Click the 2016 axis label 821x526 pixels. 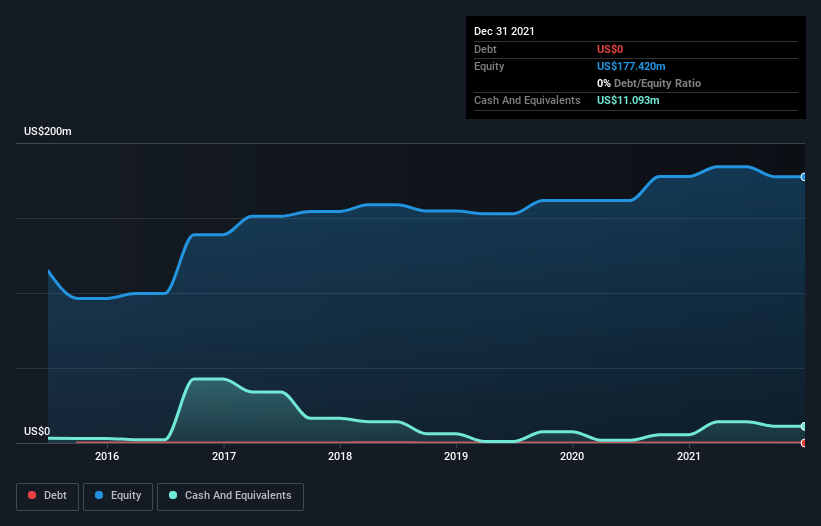pyautogui.click(x=107, y=456)
